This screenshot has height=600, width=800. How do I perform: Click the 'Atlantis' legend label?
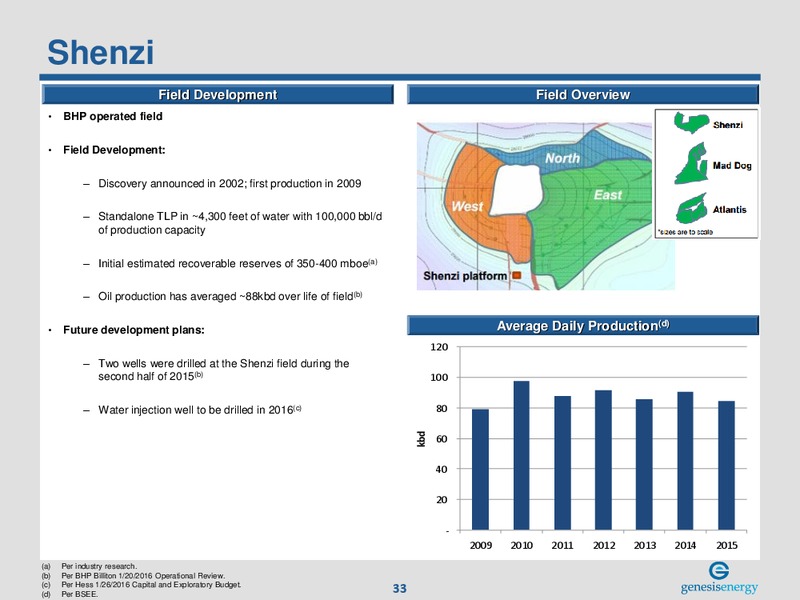[730, 210]
